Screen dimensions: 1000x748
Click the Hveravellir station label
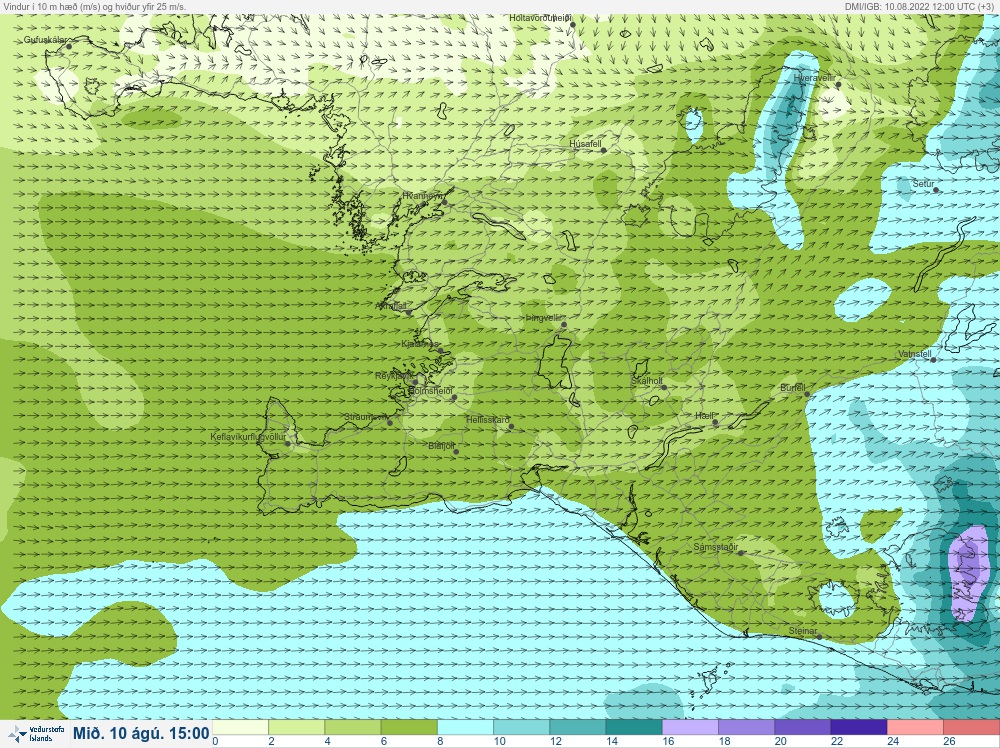point(814,78)
